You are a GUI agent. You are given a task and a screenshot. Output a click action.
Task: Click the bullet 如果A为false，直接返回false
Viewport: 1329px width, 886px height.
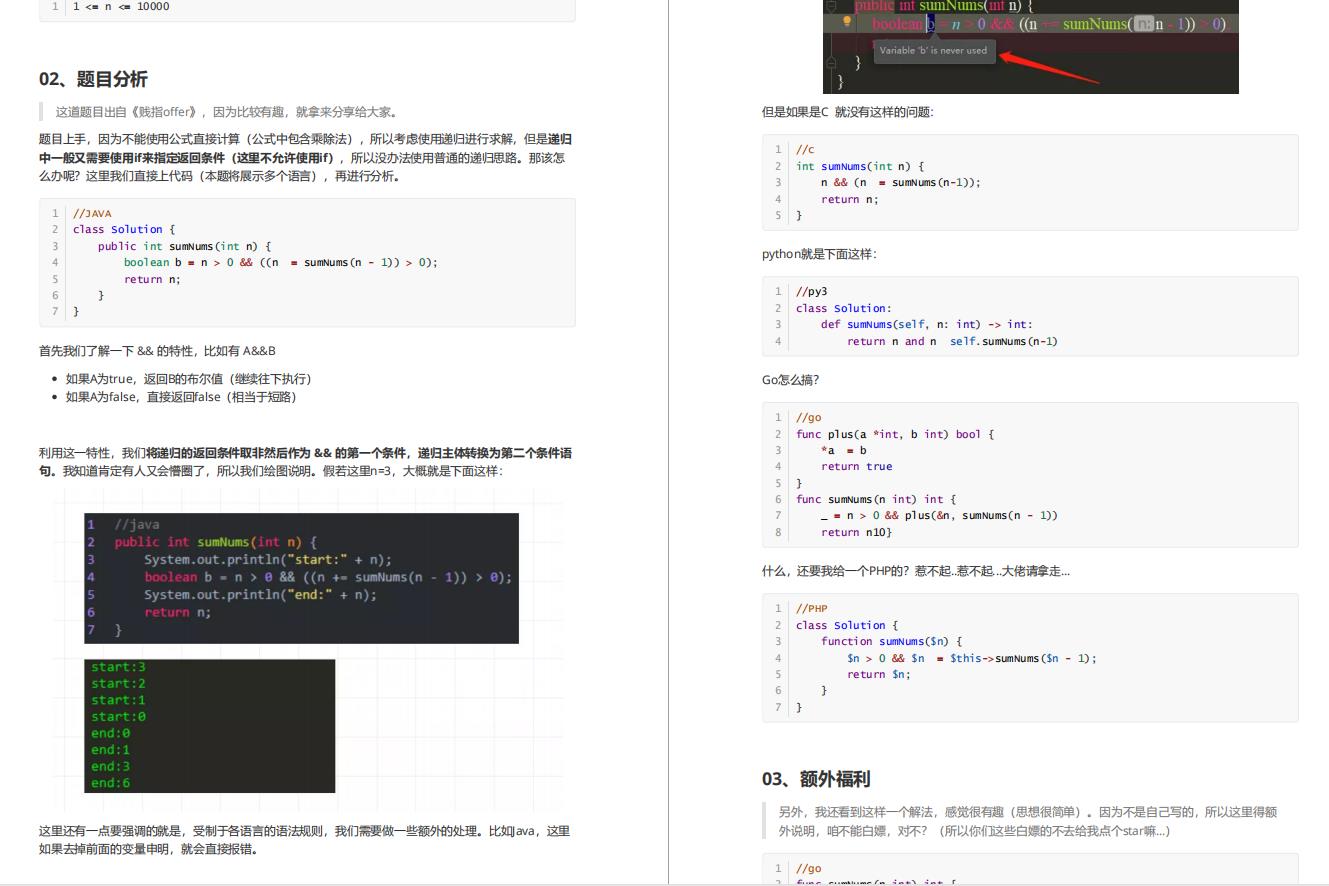coord(181,397)
